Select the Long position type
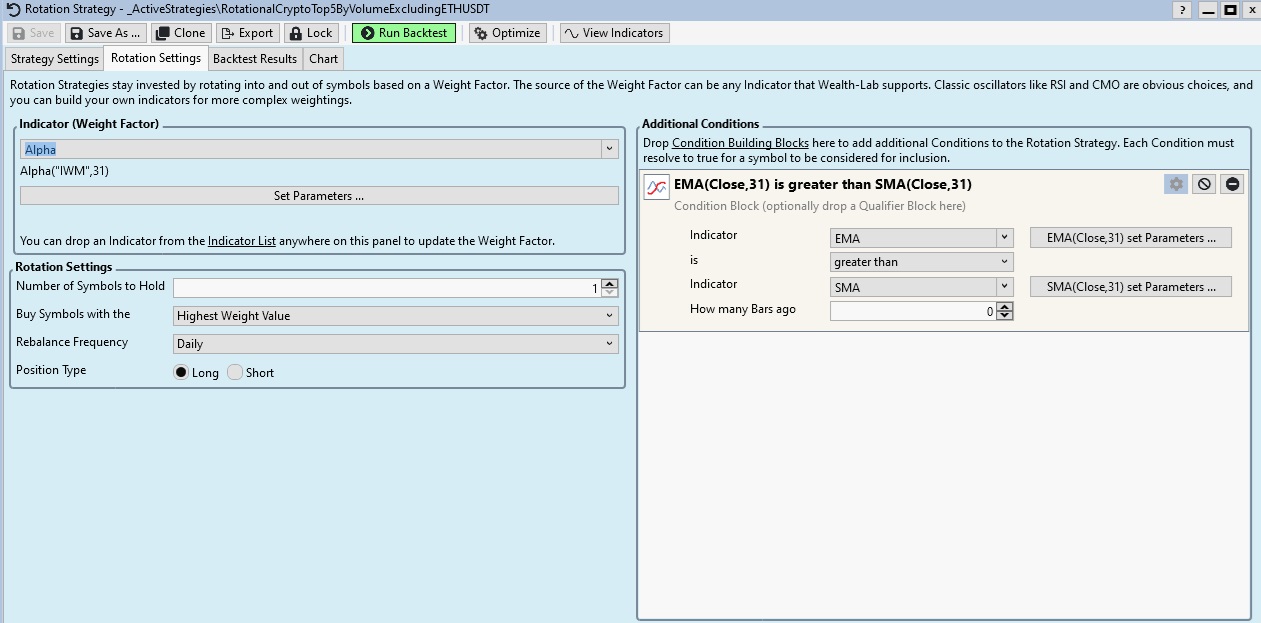This screenshot has width=1261, height=623. point(181,372)
